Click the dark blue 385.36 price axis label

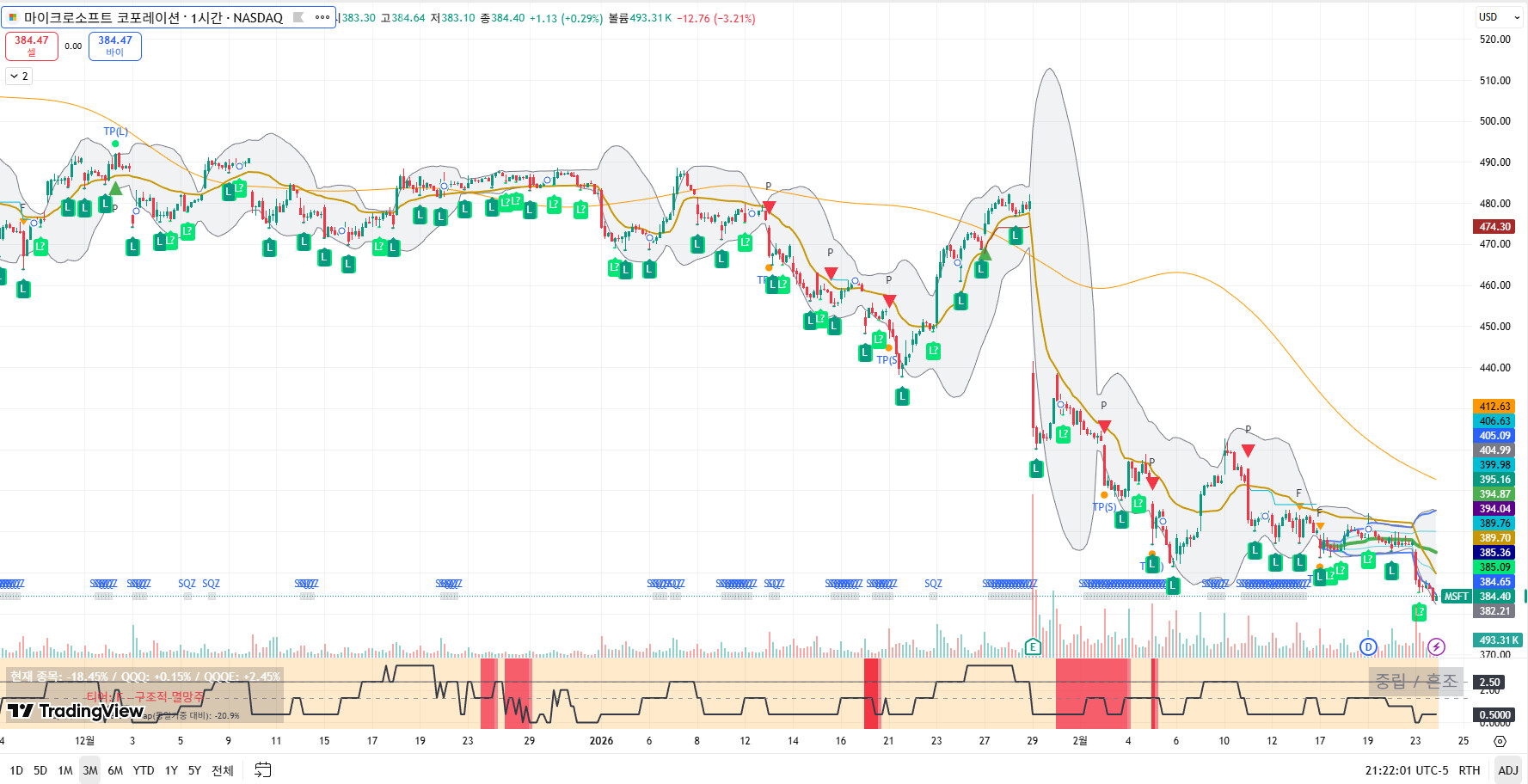(x=1494, y=553)
